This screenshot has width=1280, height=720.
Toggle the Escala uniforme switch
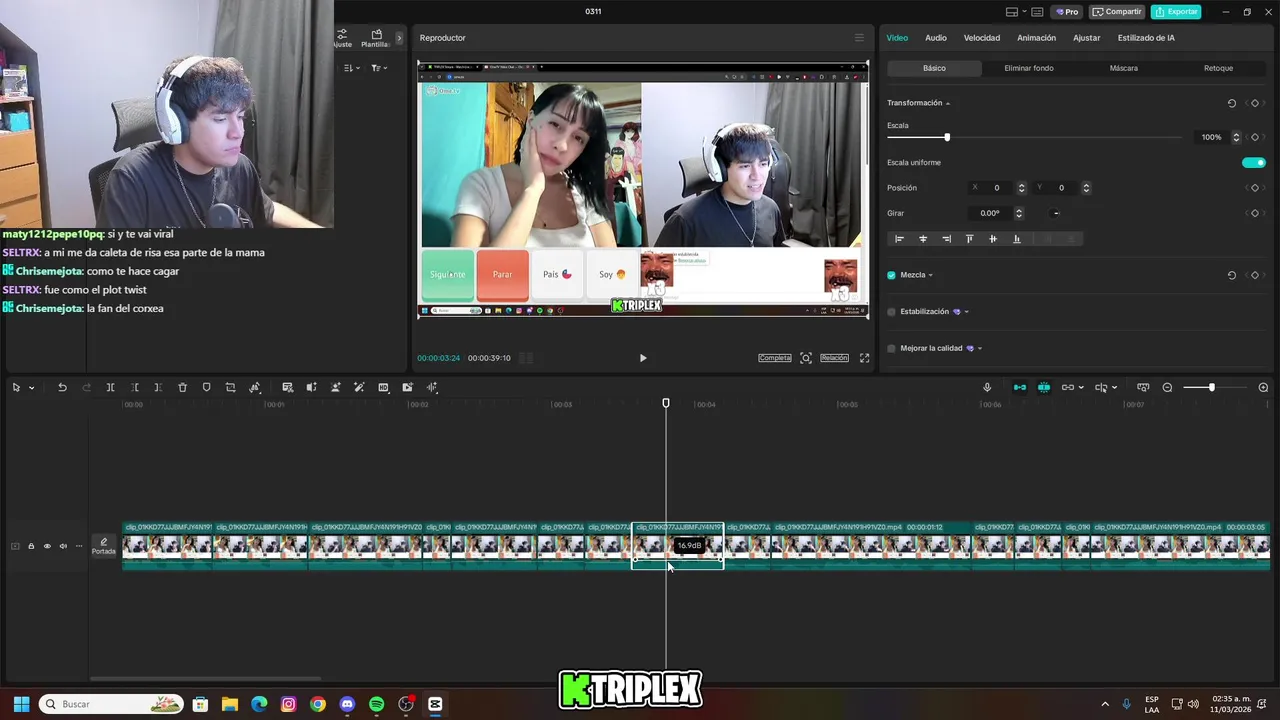pyautogui.click(x=1253, y=163)
